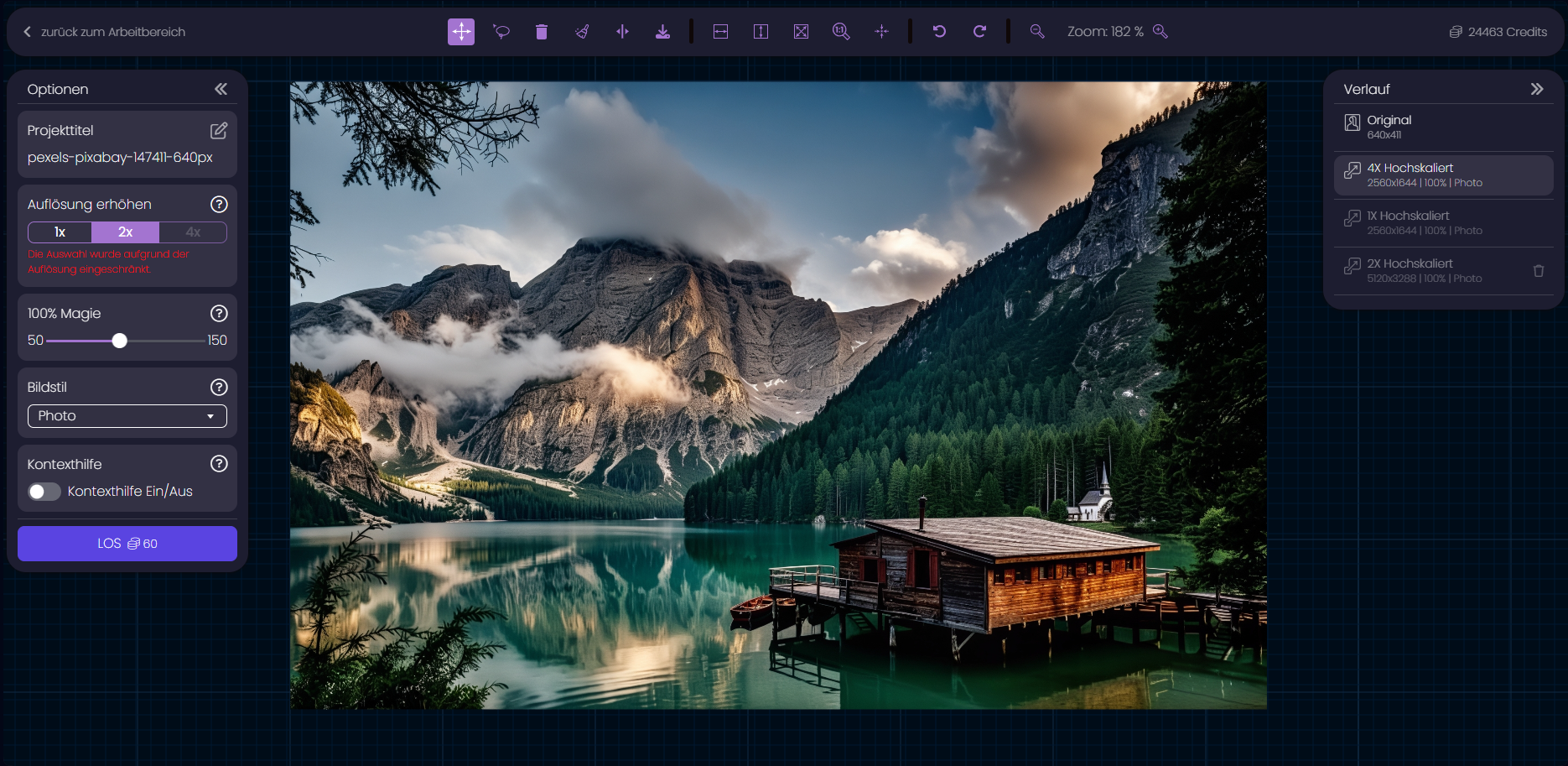Choose the 2x resolution option

pyautogui.click(x=126, y=232)
